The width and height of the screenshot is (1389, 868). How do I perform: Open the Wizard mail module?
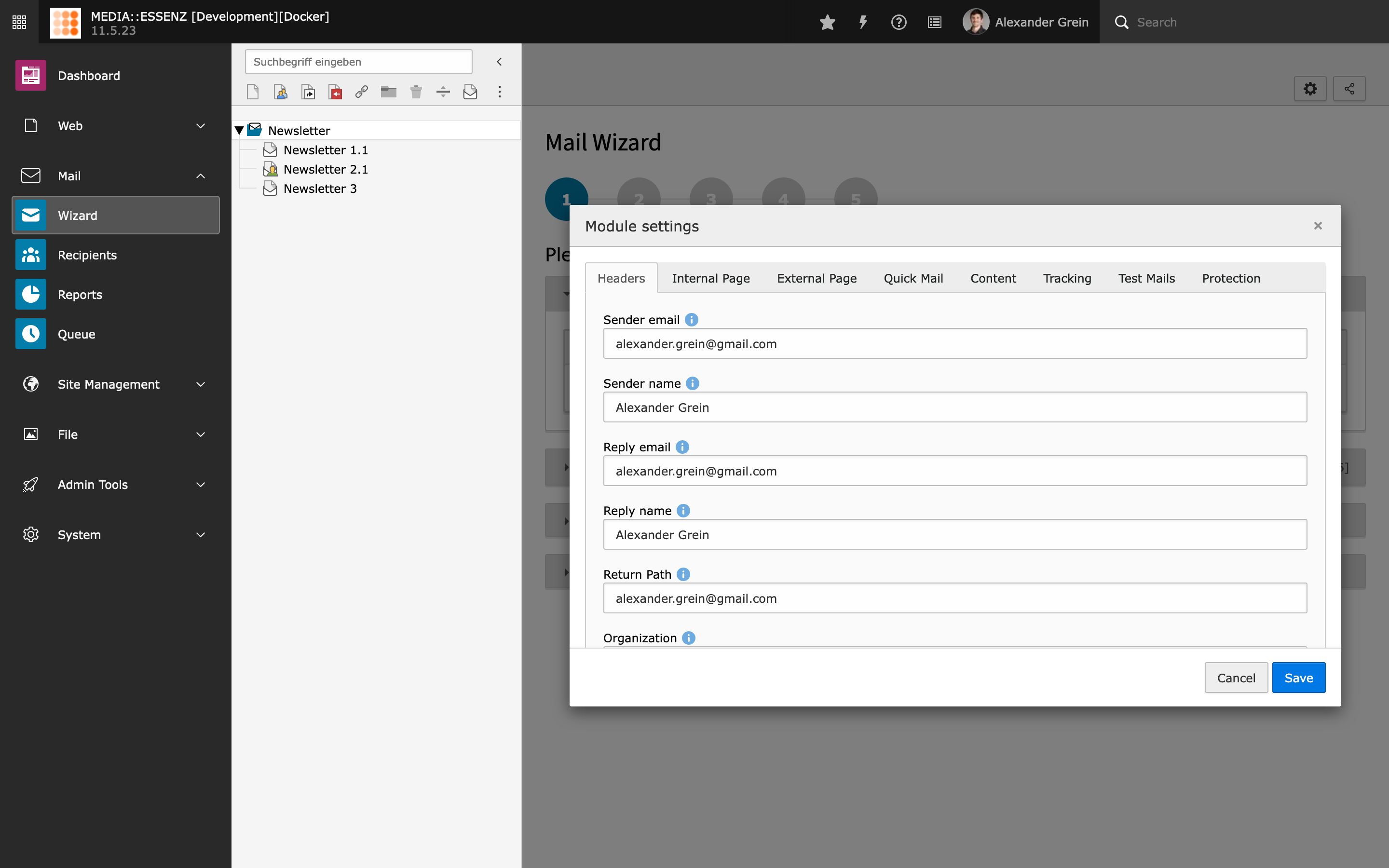(x=115, y=215)
